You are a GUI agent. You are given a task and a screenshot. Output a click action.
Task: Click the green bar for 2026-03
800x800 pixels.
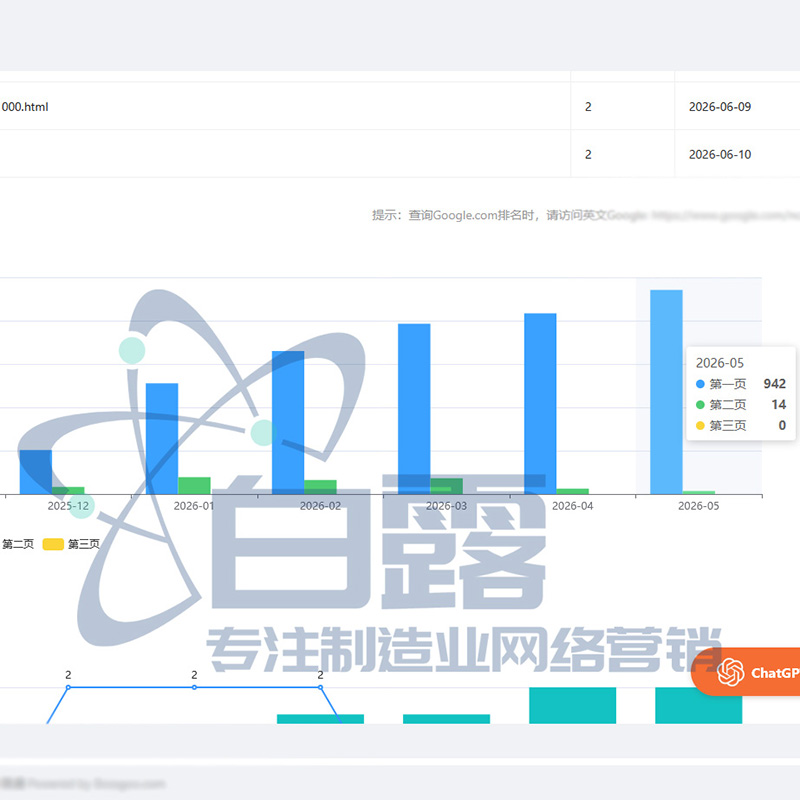tap(446, 486)
